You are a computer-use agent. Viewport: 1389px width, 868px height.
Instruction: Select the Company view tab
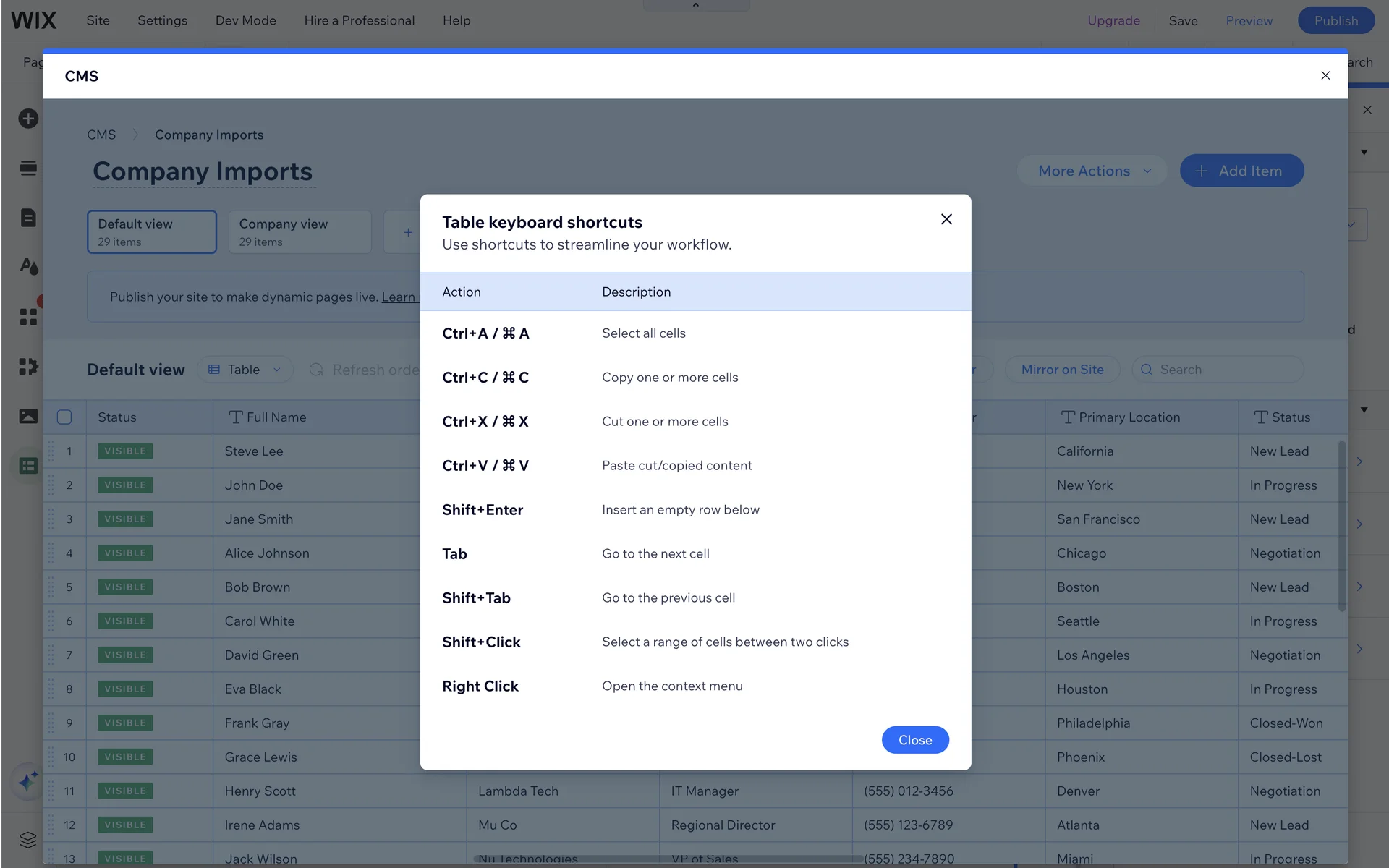[x=300, y=231]
